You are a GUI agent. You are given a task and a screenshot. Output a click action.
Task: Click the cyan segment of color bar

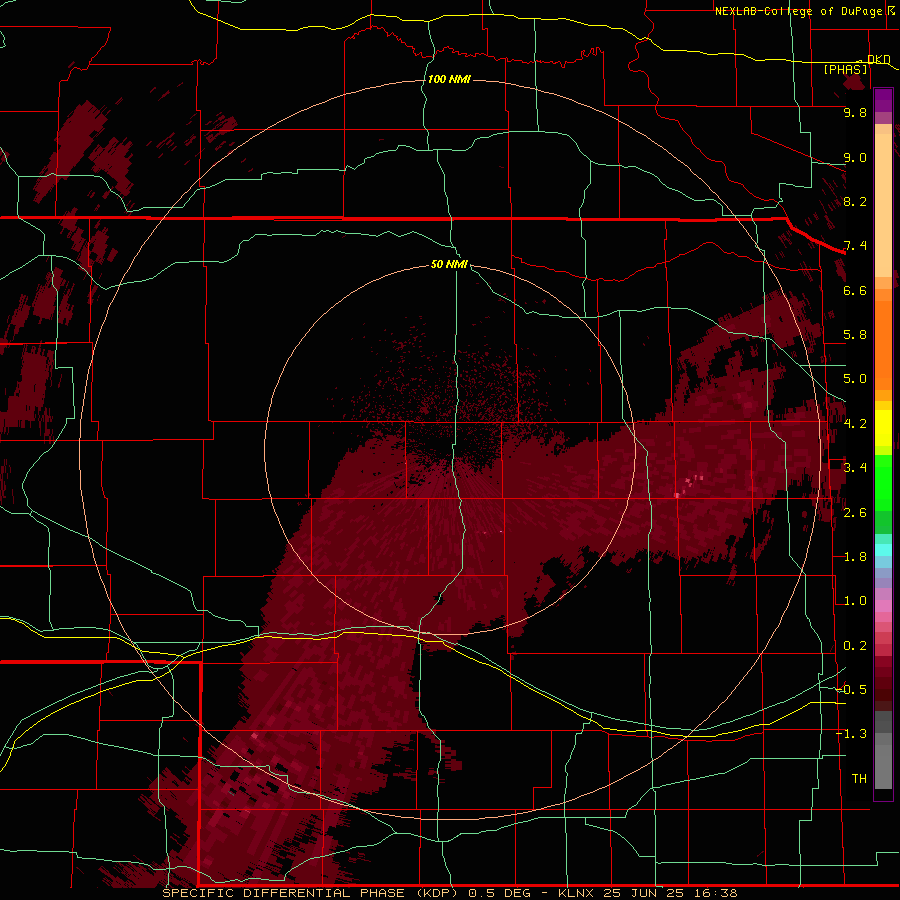tap(883, 550)
